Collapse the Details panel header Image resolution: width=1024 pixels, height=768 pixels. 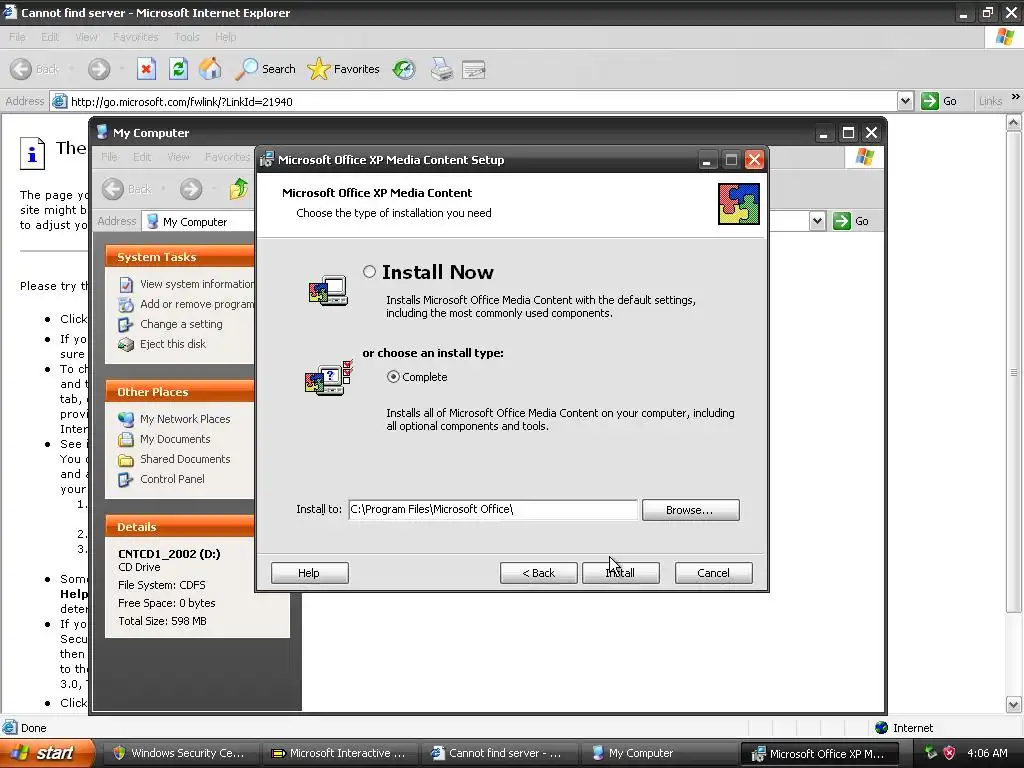180,527
